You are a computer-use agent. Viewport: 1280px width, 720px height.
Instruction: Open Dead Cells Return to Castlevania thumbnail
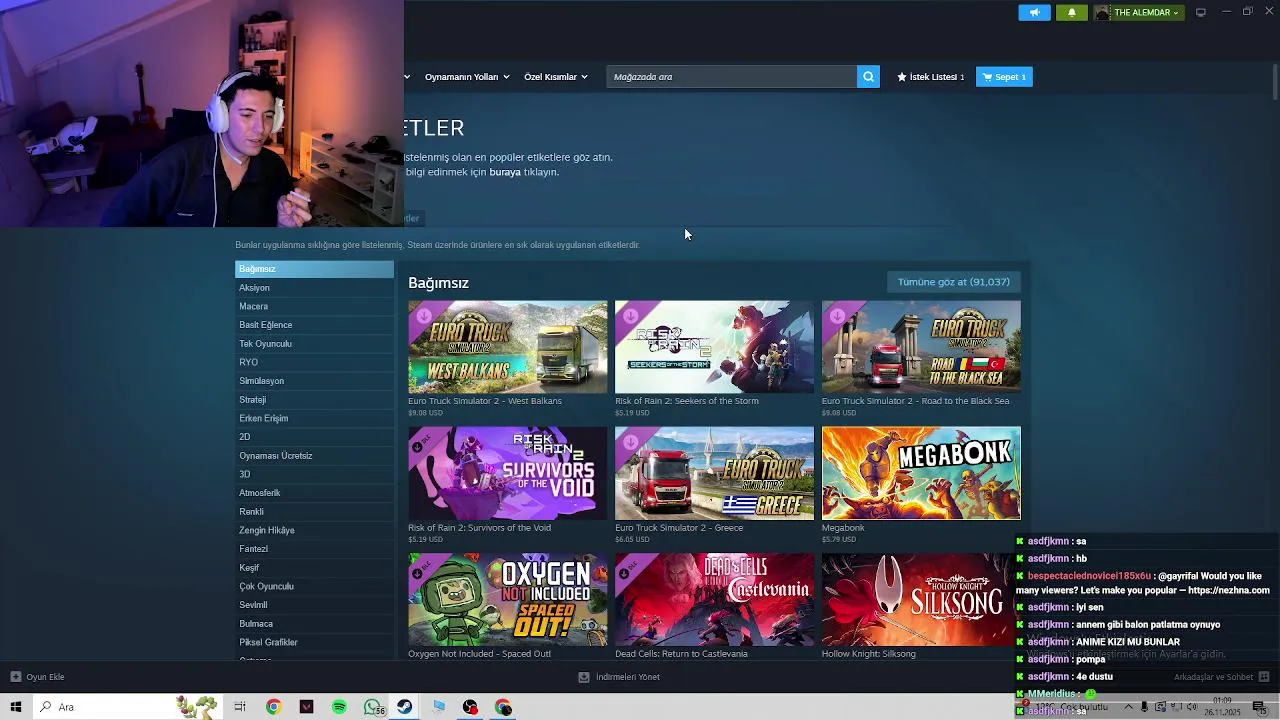714,600
